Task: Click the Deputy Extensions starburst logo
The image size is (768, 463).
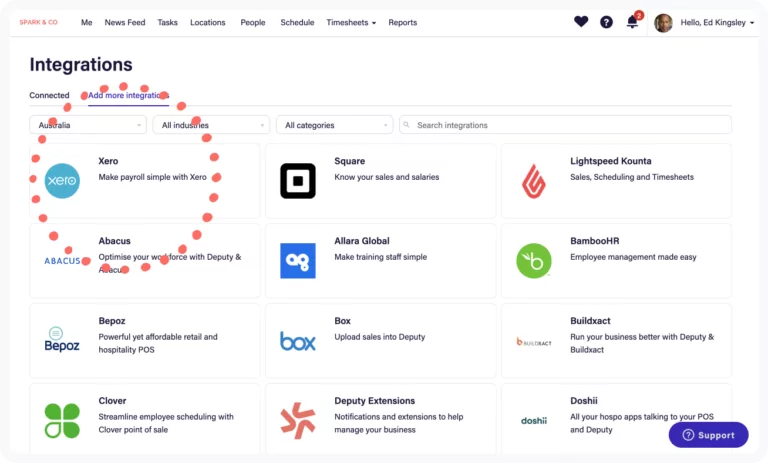Action: coord(298,420)
